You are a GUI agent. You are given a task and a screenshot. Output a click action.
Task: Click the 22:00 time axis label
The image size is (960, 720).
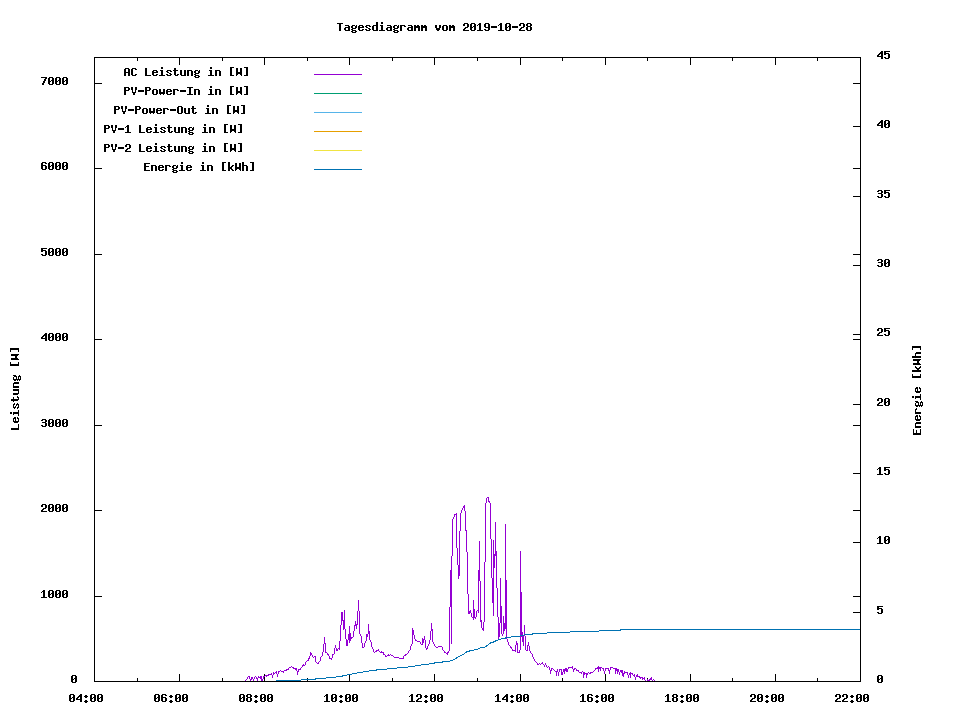click(852, 698)
